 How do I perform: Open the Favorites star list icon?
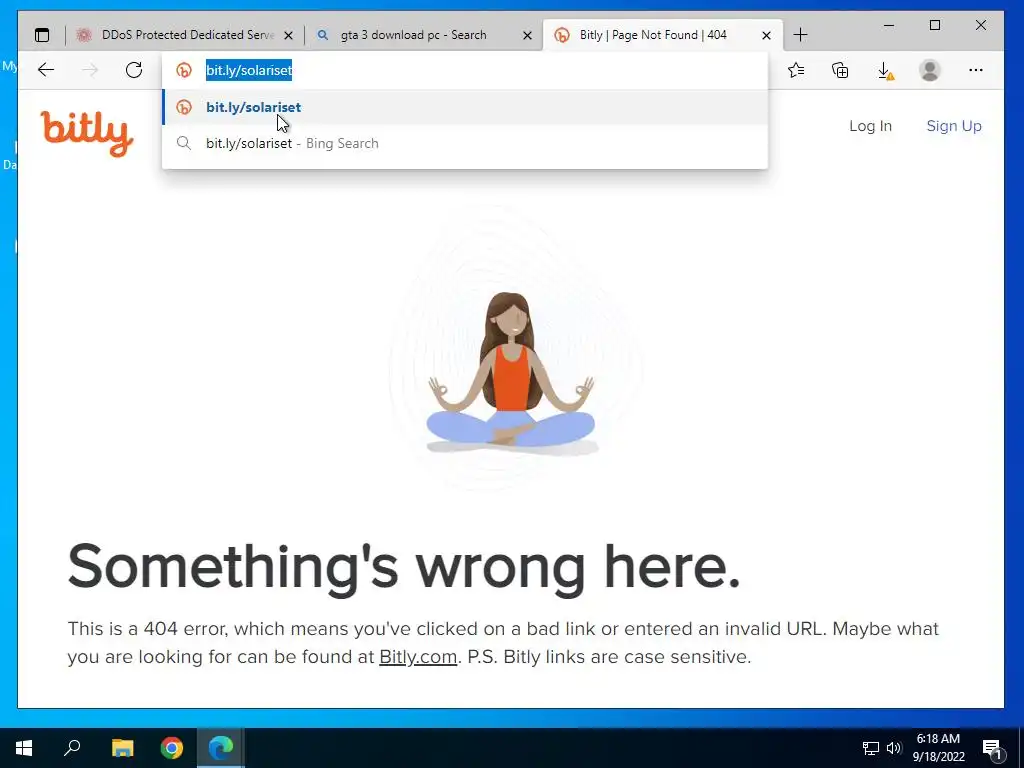pos(796,70)
